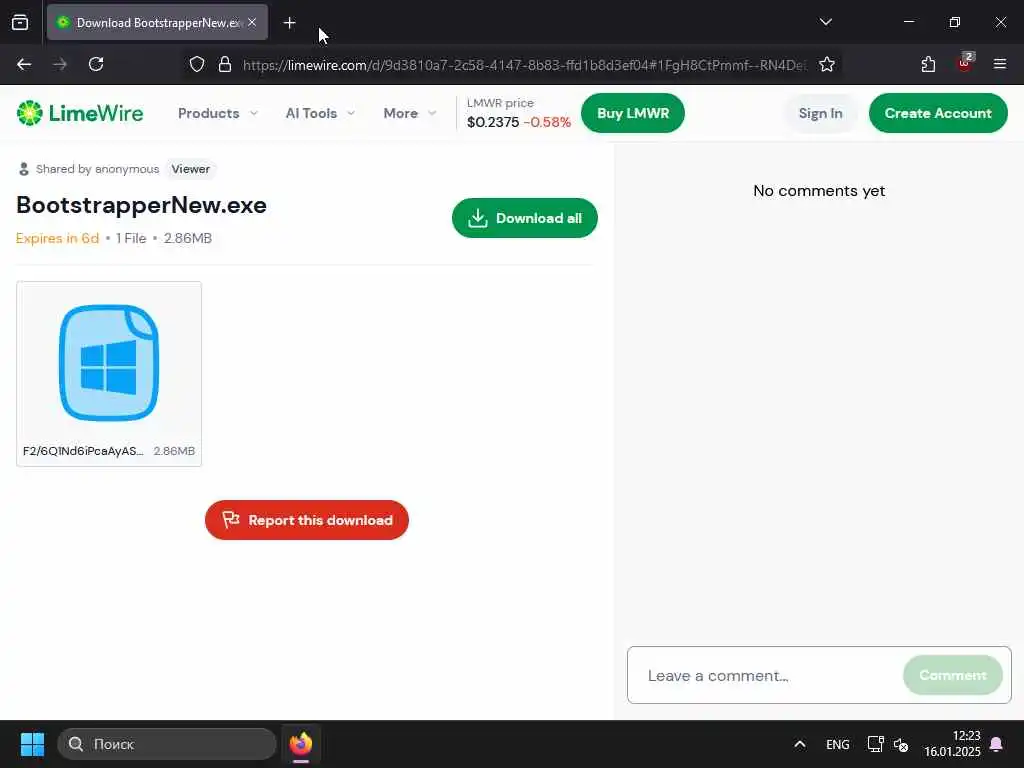Close the Download BootstrapperNew.exe tab
1024x768 pixels.
tap(252, 22)
